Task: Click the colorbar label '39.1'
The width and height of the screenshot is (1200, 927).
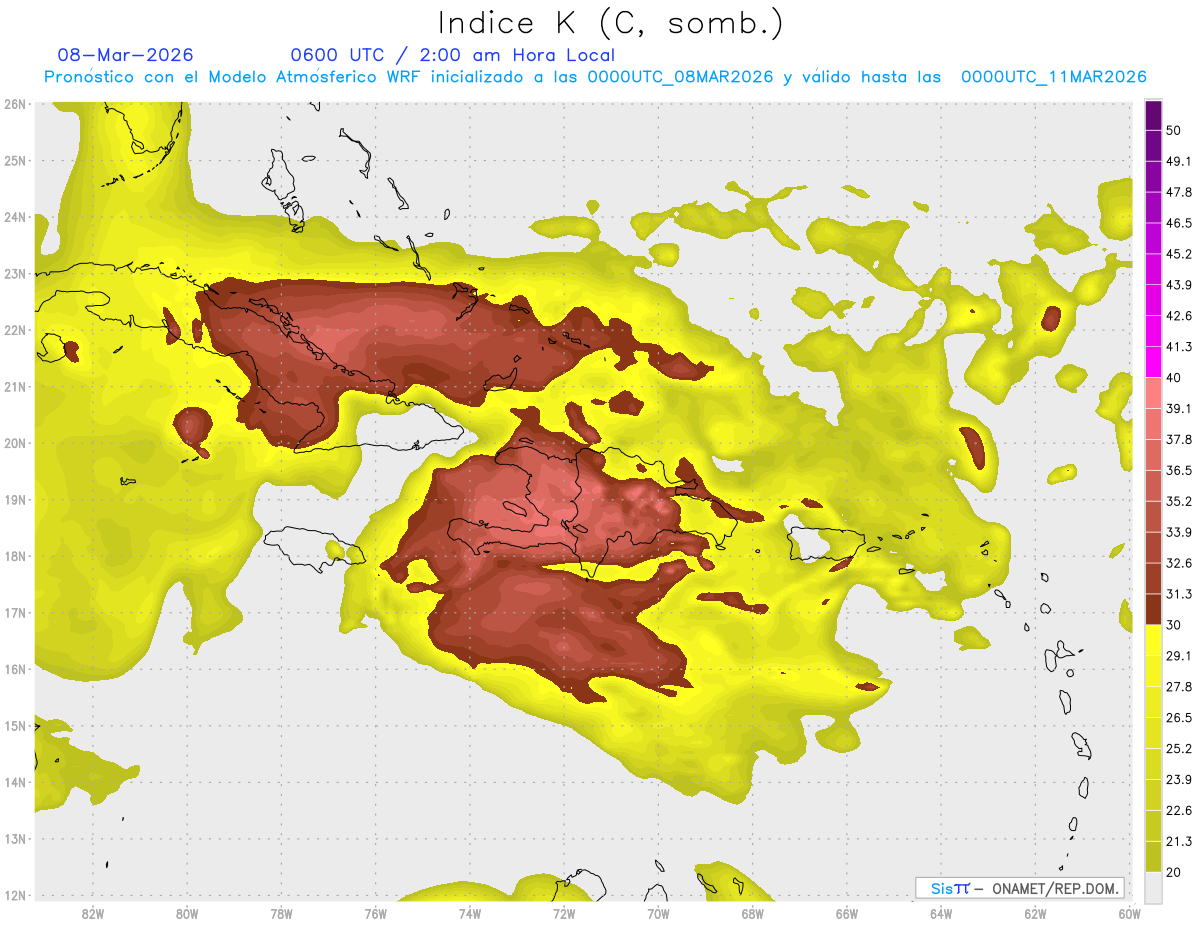Action: [x=1178, y=408]
